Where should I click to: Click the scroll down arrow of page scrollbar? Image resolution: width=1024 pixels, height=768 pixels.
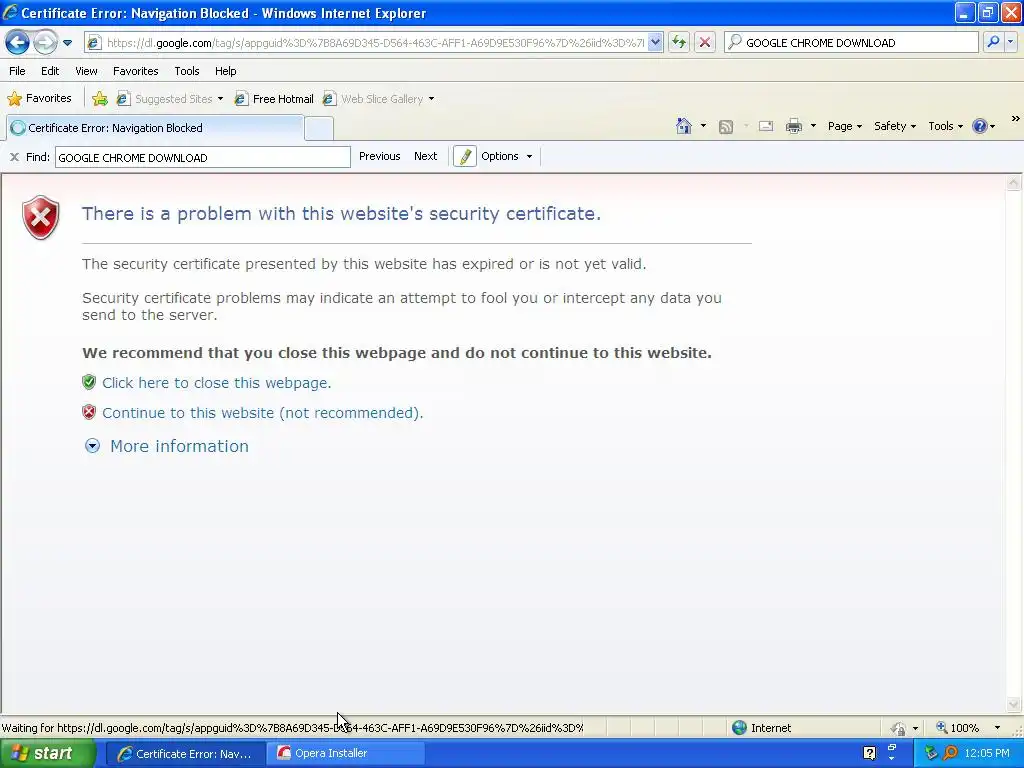pyautogui.click(x=1014, y=704)
